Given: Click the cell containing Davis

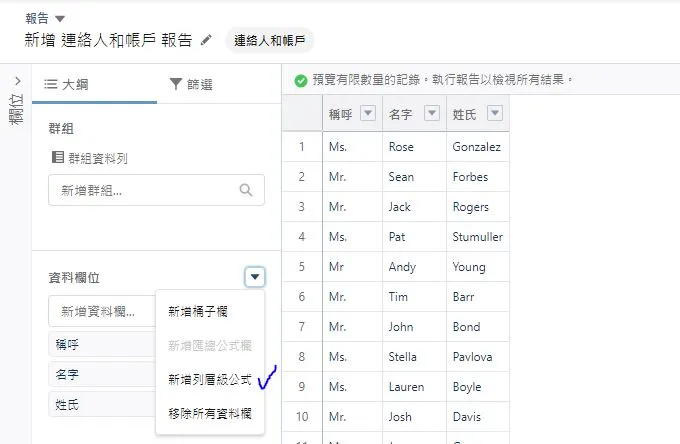Looking at the screenshot, I should coord(477,417).
